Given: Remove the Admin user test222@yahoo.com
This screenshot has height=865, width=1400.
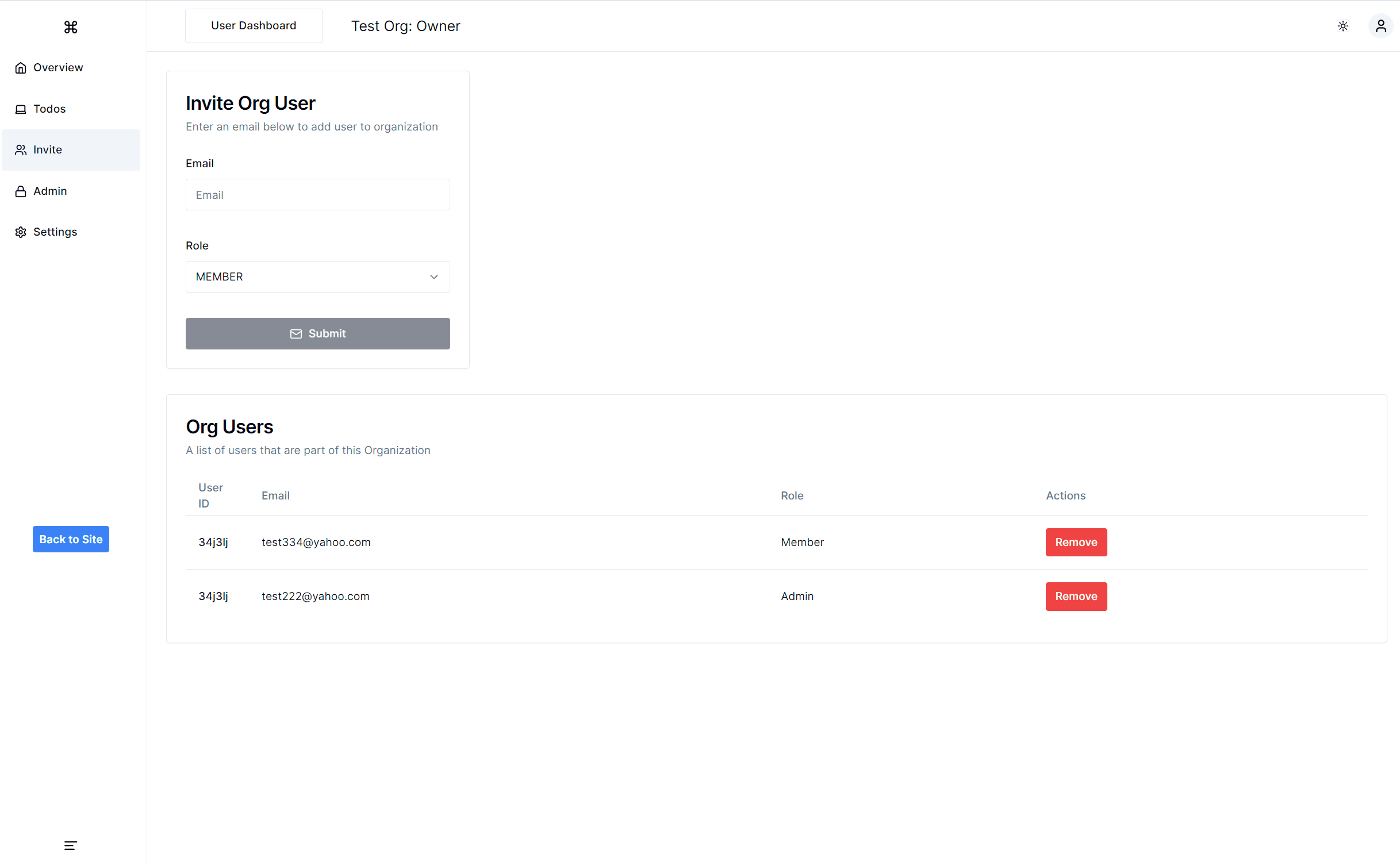Looking at the screenshot, I should 1076,596.
